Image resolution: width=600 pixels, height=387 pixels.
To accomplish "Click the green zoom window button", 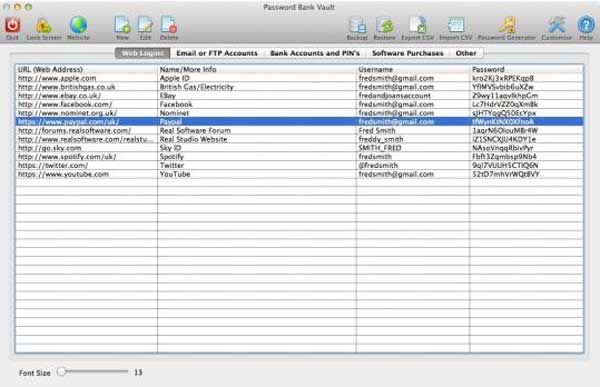I will pyautogui.click(x=28, y=7).
